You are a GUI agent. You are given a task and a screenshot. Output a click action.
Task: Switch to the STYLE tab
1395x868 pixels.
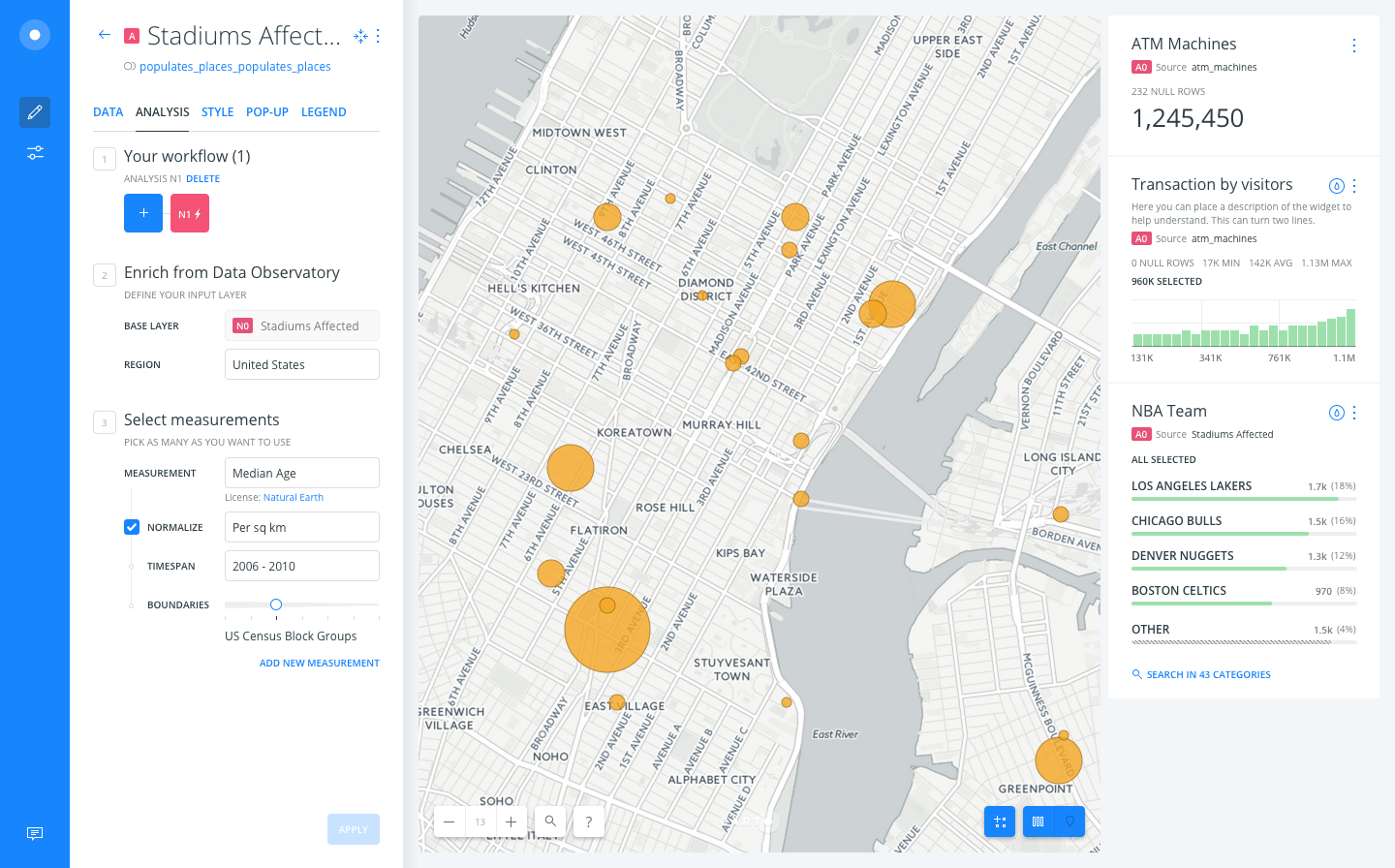point(217,111)
